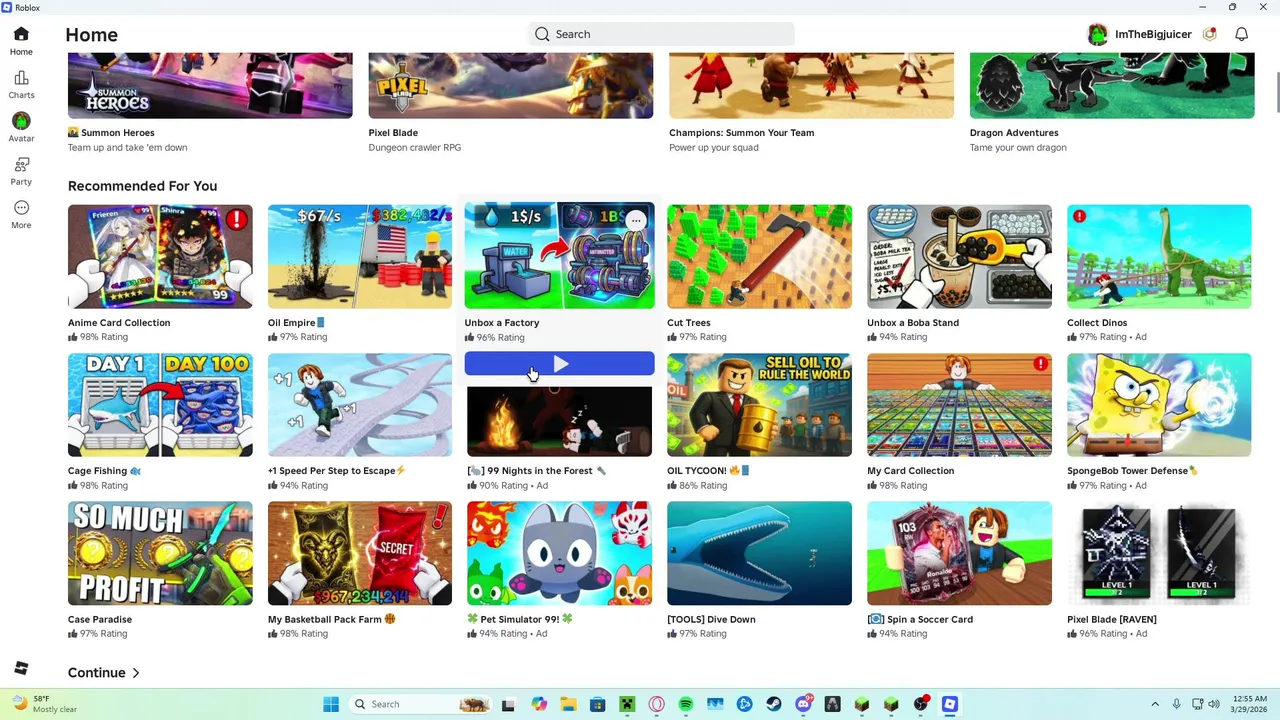Viewport: 1280px width, 720px height.
Task: Play Unbox a Factory with blue play button
Action: 559,364
